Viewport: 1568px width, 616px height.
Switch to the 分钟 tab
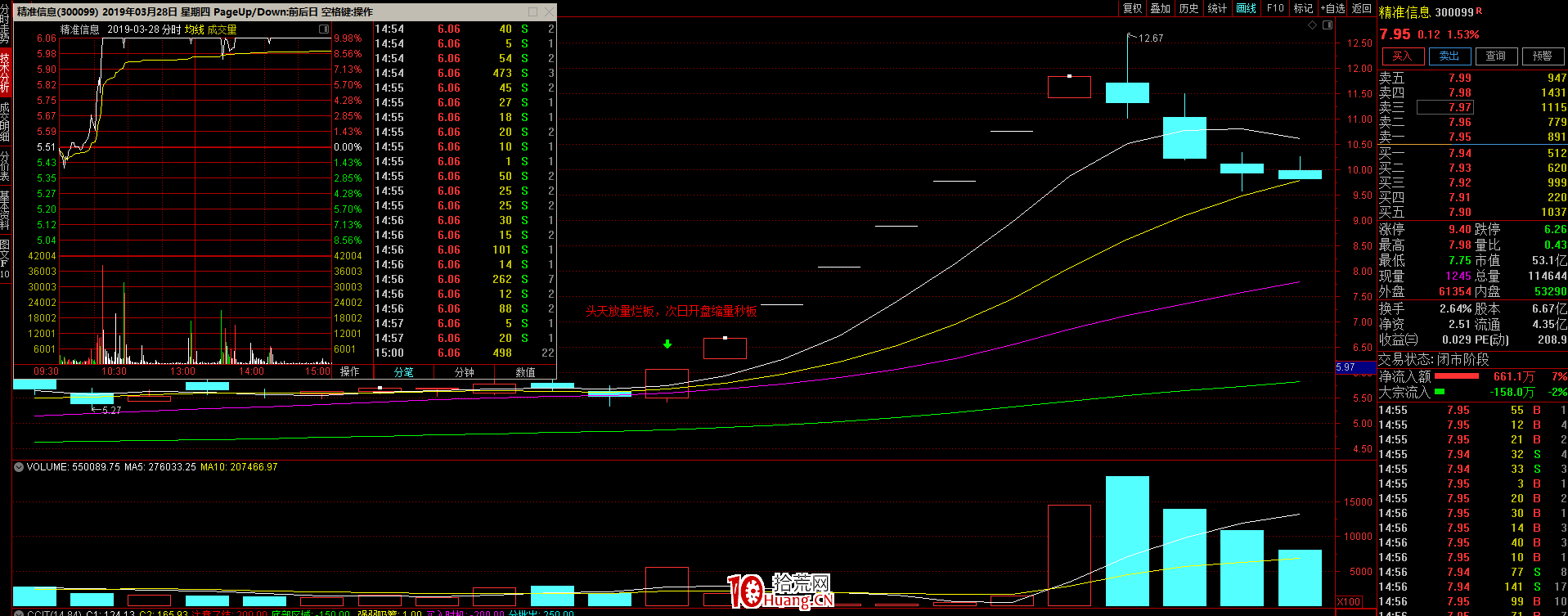(465, 372)
